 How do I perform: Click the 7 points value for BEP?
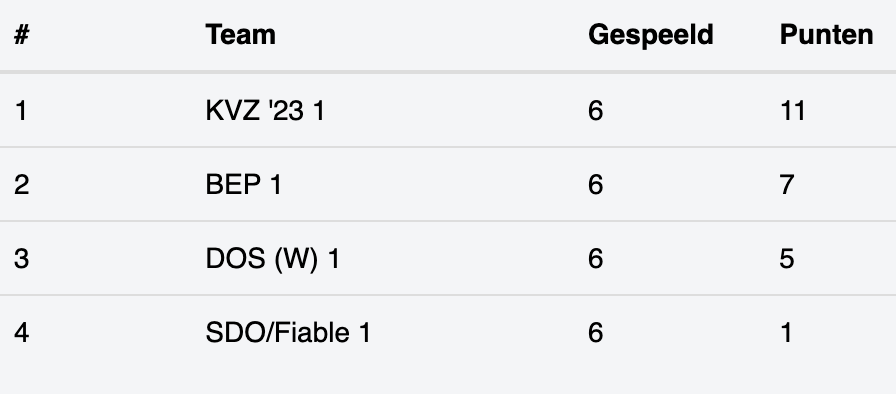click(x=787, y=184)
